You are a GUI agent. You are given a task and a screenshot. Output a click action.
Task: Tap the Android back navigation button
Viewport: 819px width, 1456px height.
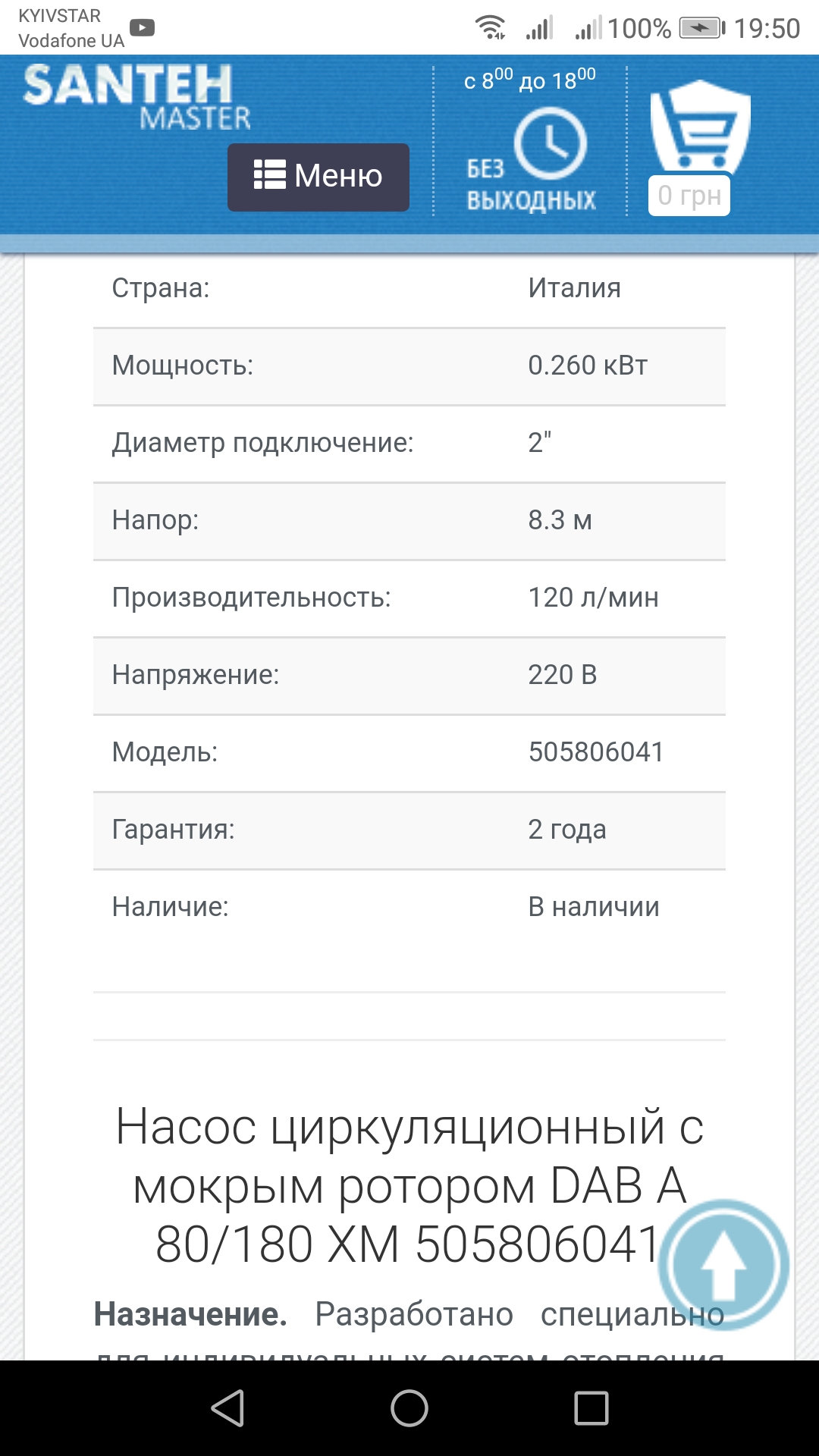pos(227,1408)
